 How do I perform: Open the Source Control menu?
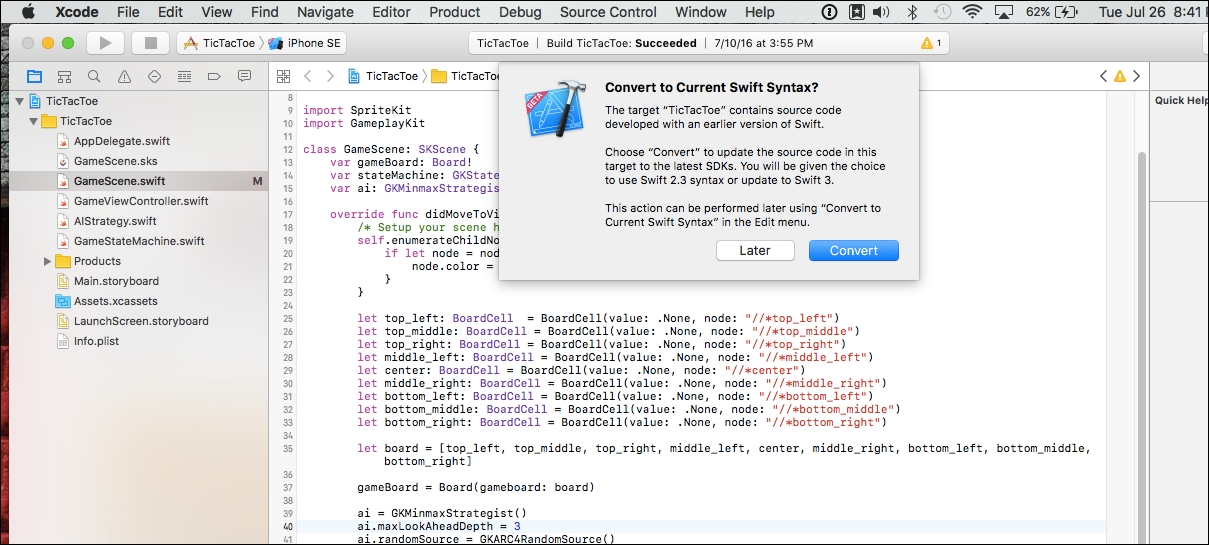(x=609, y=12)
